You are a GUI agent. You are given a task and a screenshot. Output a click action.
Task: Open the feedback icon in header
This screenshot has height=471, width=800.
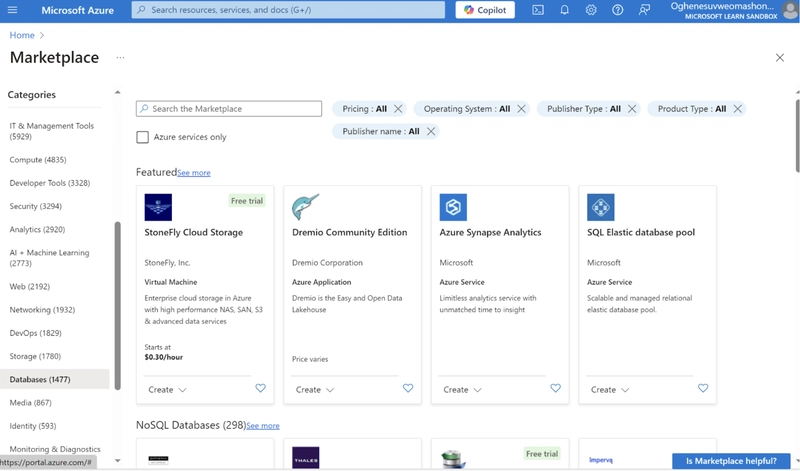[x=644, y=10]
